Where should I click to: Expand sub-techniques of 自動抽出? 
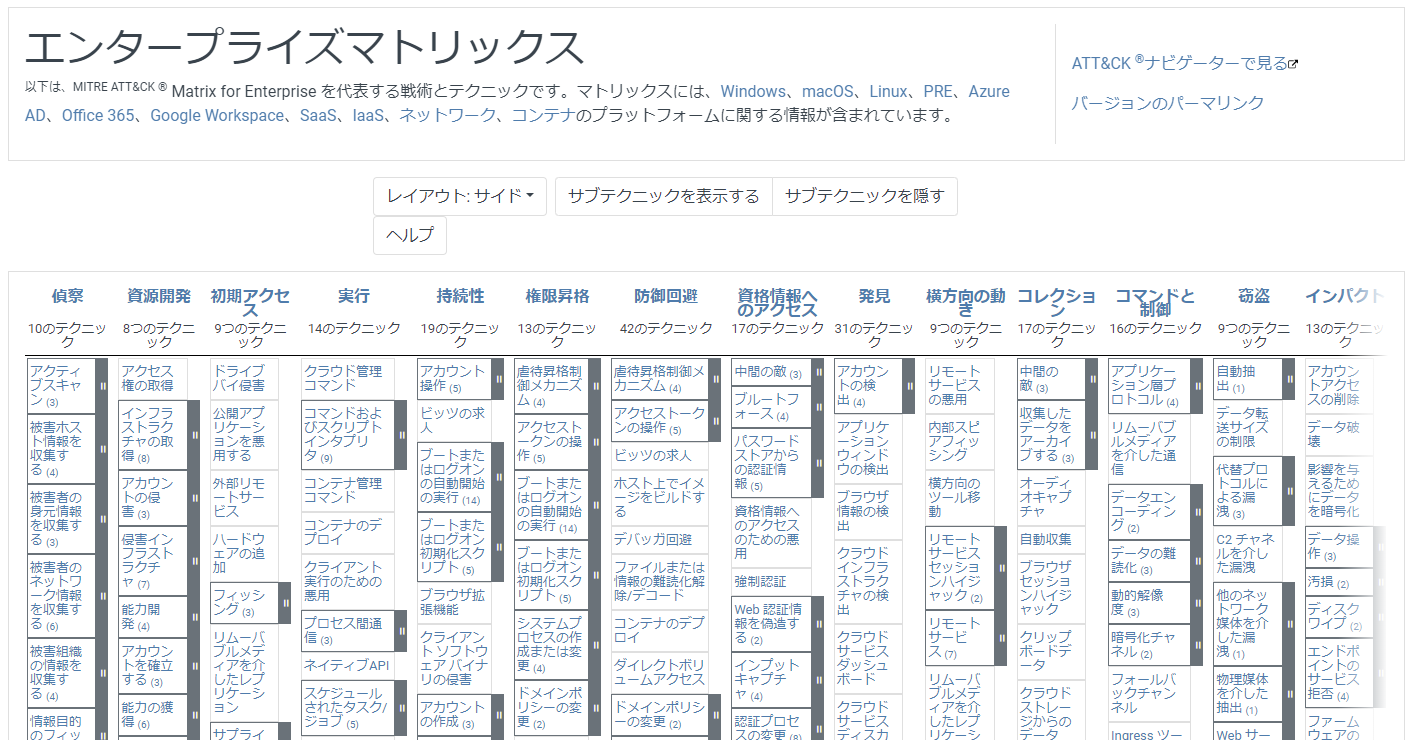[x=1289, y=379]
